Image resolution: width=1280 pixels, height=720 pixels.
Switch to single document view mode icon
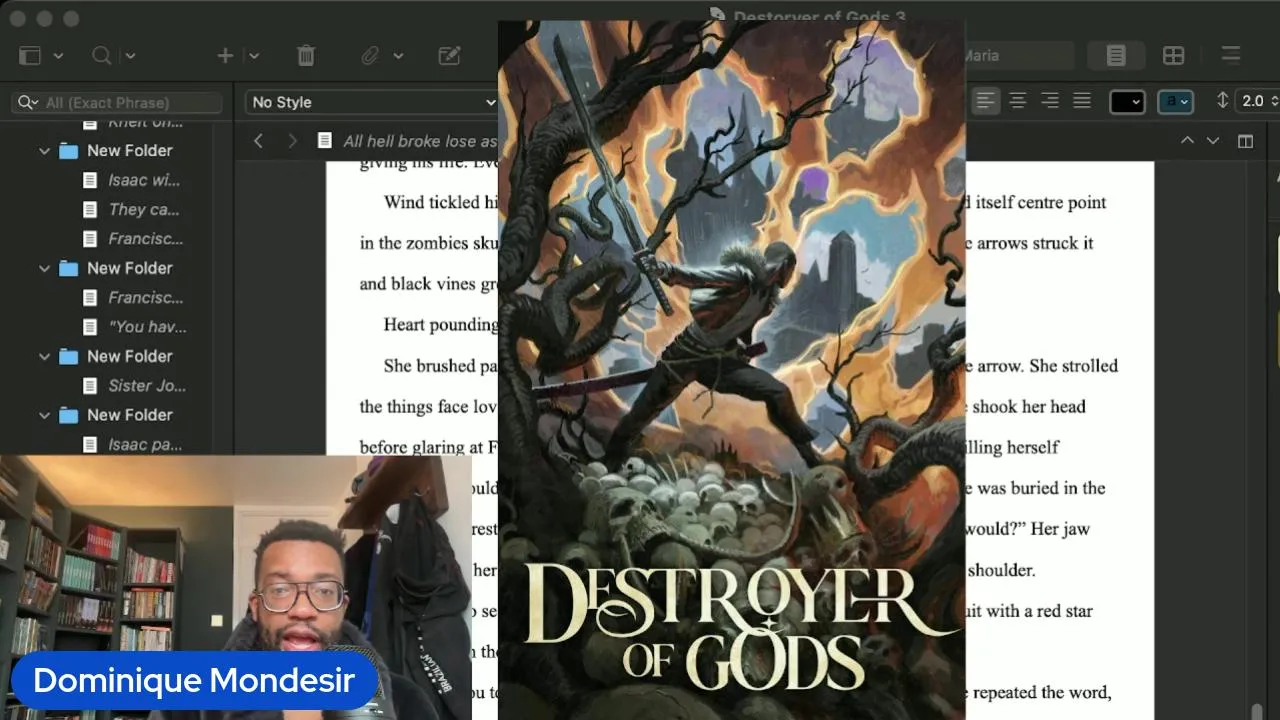click(1116, 56)
